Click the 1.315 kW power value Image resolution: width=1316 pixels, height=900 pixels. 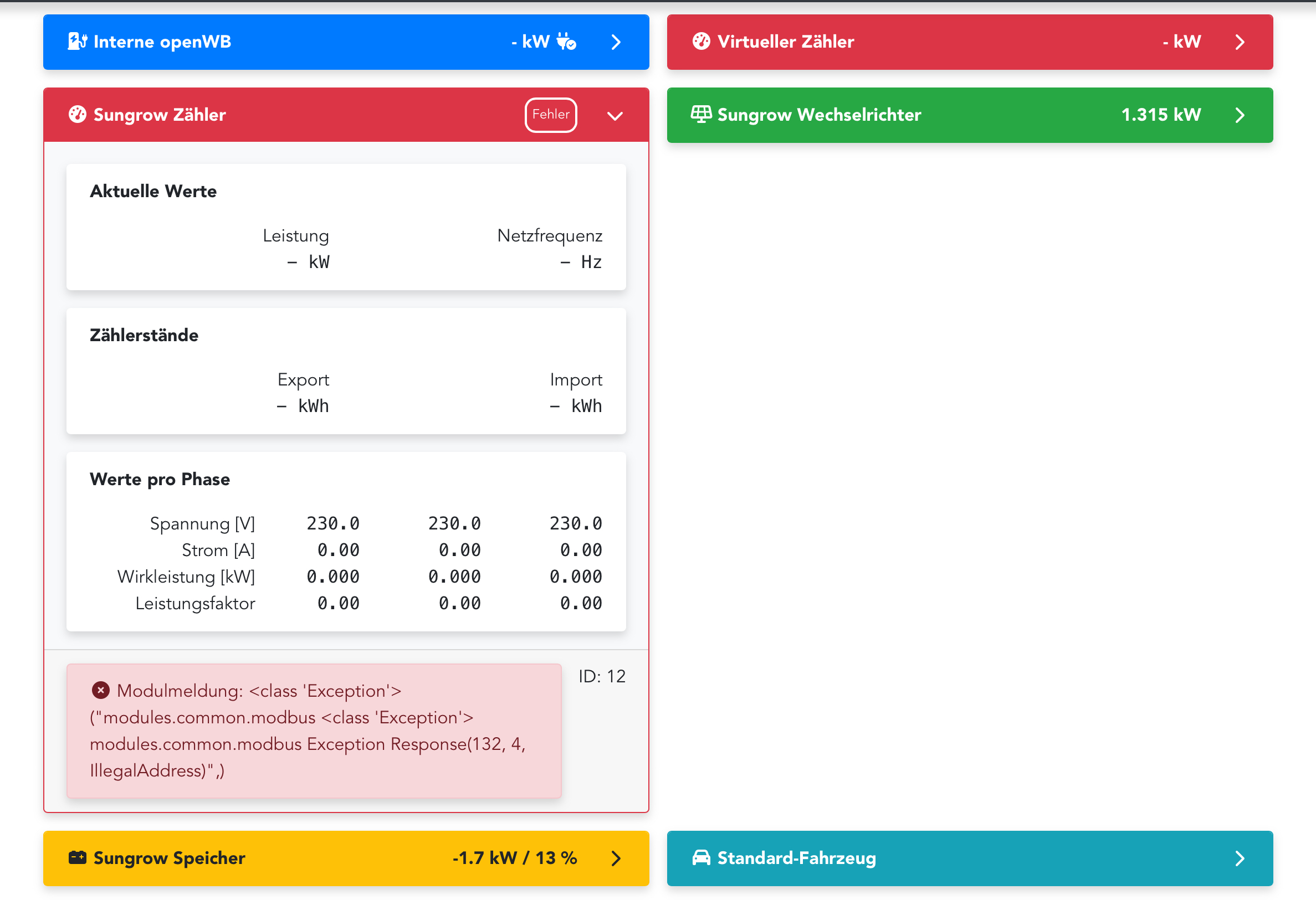pos(1160,114)
